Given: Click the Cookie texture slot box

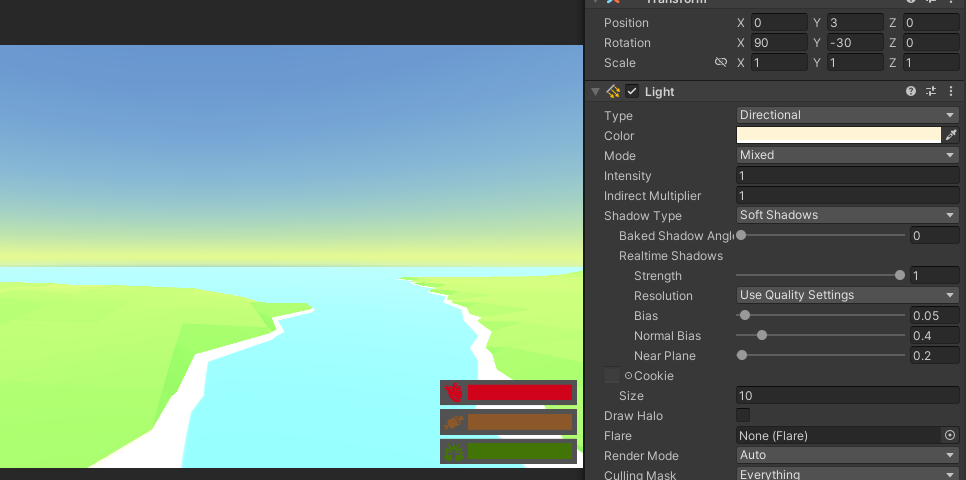Looking at the screenshot, I should coord(612,375).
